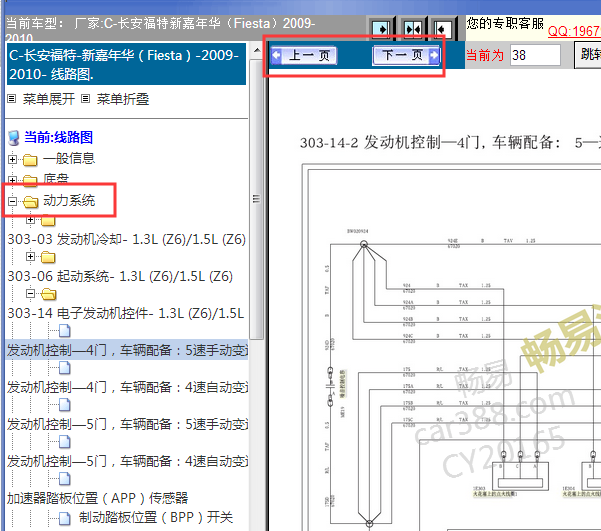The height and width of the screenshot is (531, 601).
Task: Click the folder icon above 303-06 起动系统
Action: [48, 257]
